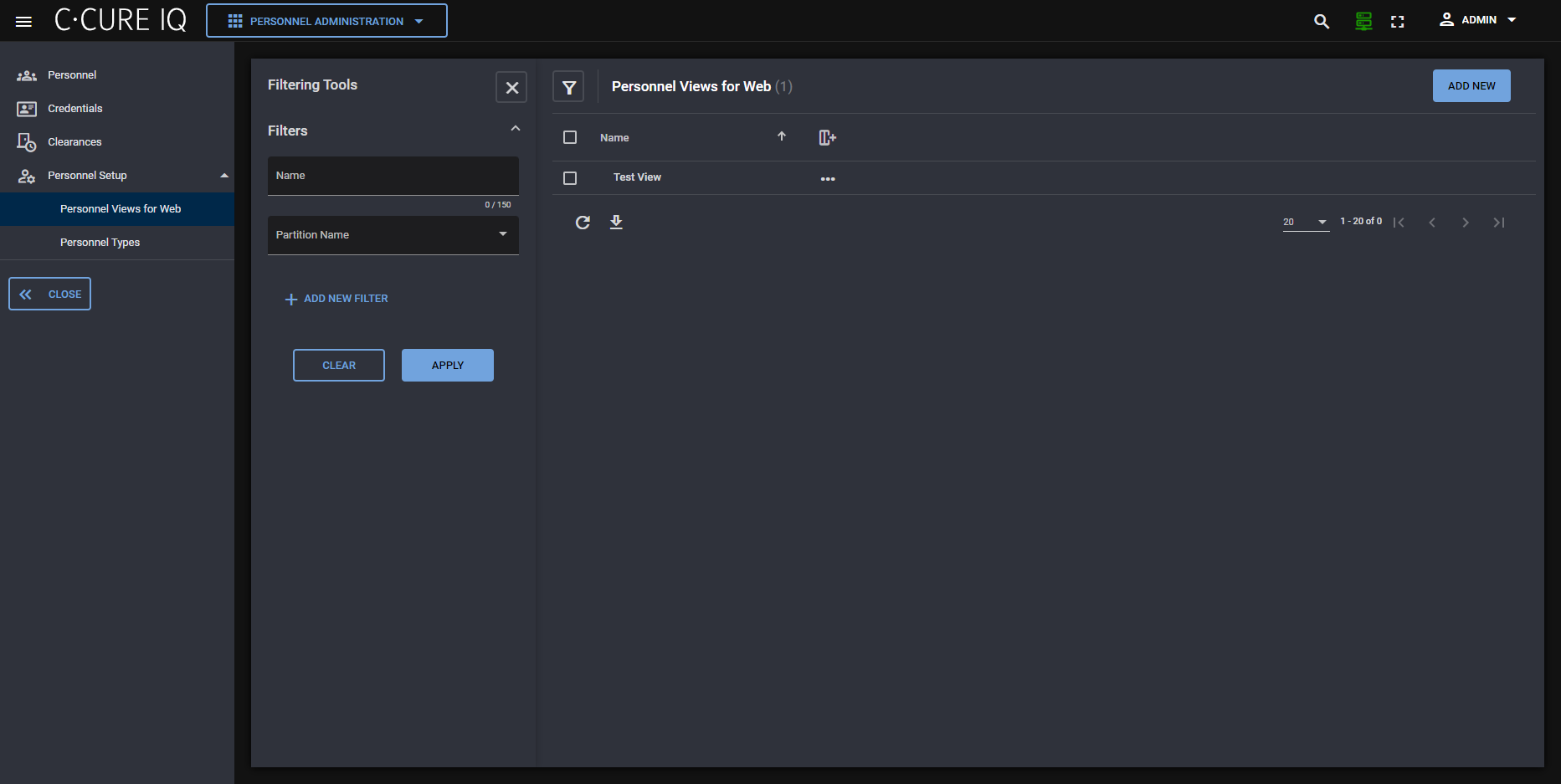Screen dimensions: 1561x784
Task: Sort the Name column with arrow
Action: [x=782, y=136]
